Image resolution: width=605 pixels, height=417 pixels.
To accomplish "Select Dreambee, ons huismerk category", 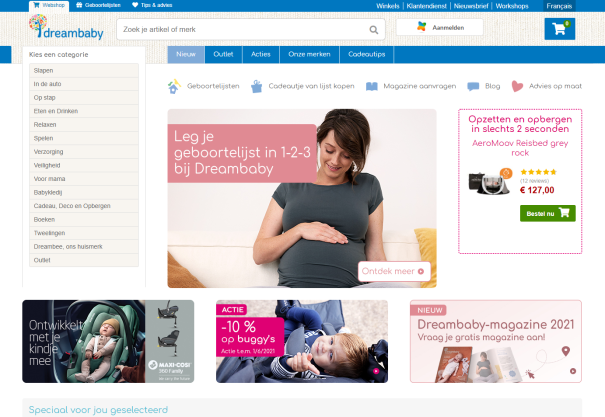I will click(84, 246).
